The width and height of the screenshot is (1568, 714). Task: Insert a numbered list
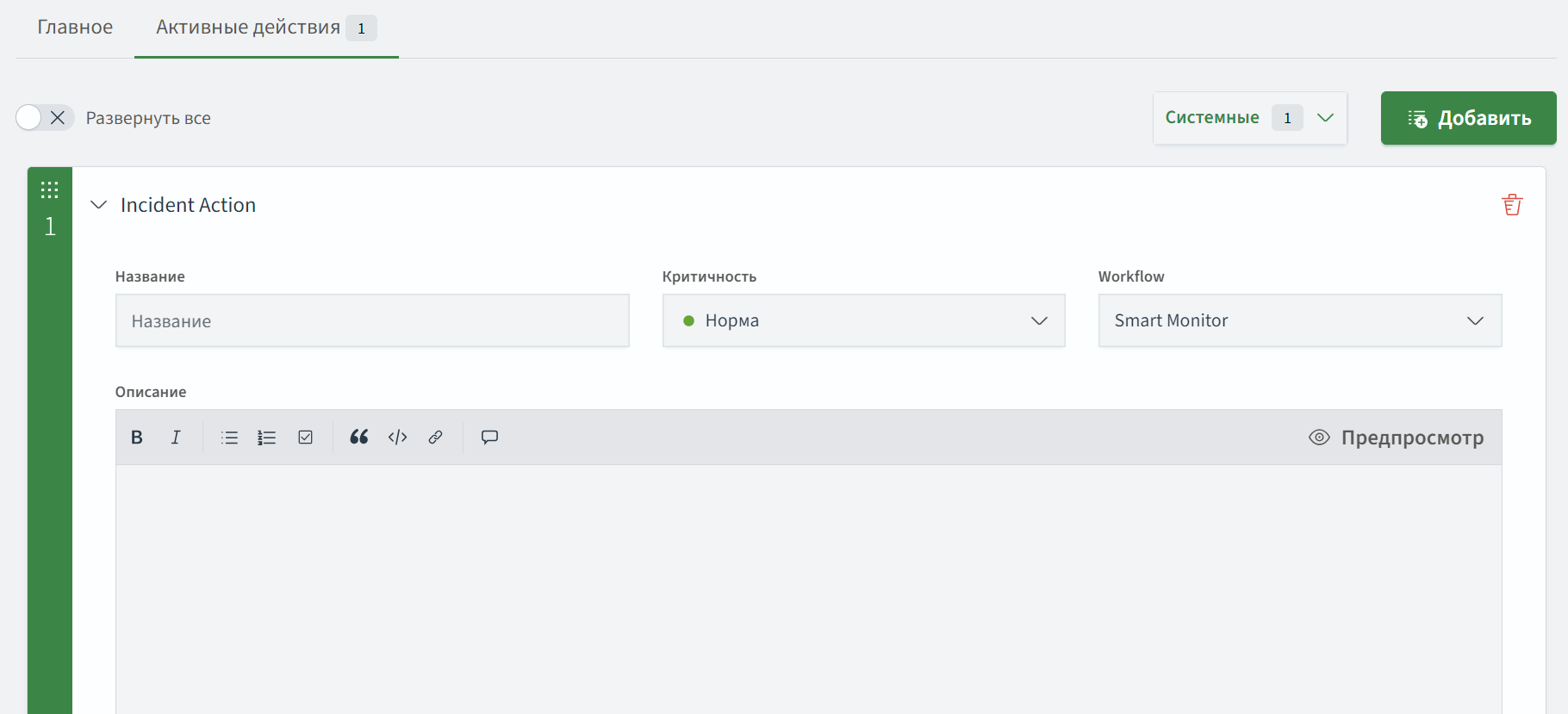tap(267, 438)
